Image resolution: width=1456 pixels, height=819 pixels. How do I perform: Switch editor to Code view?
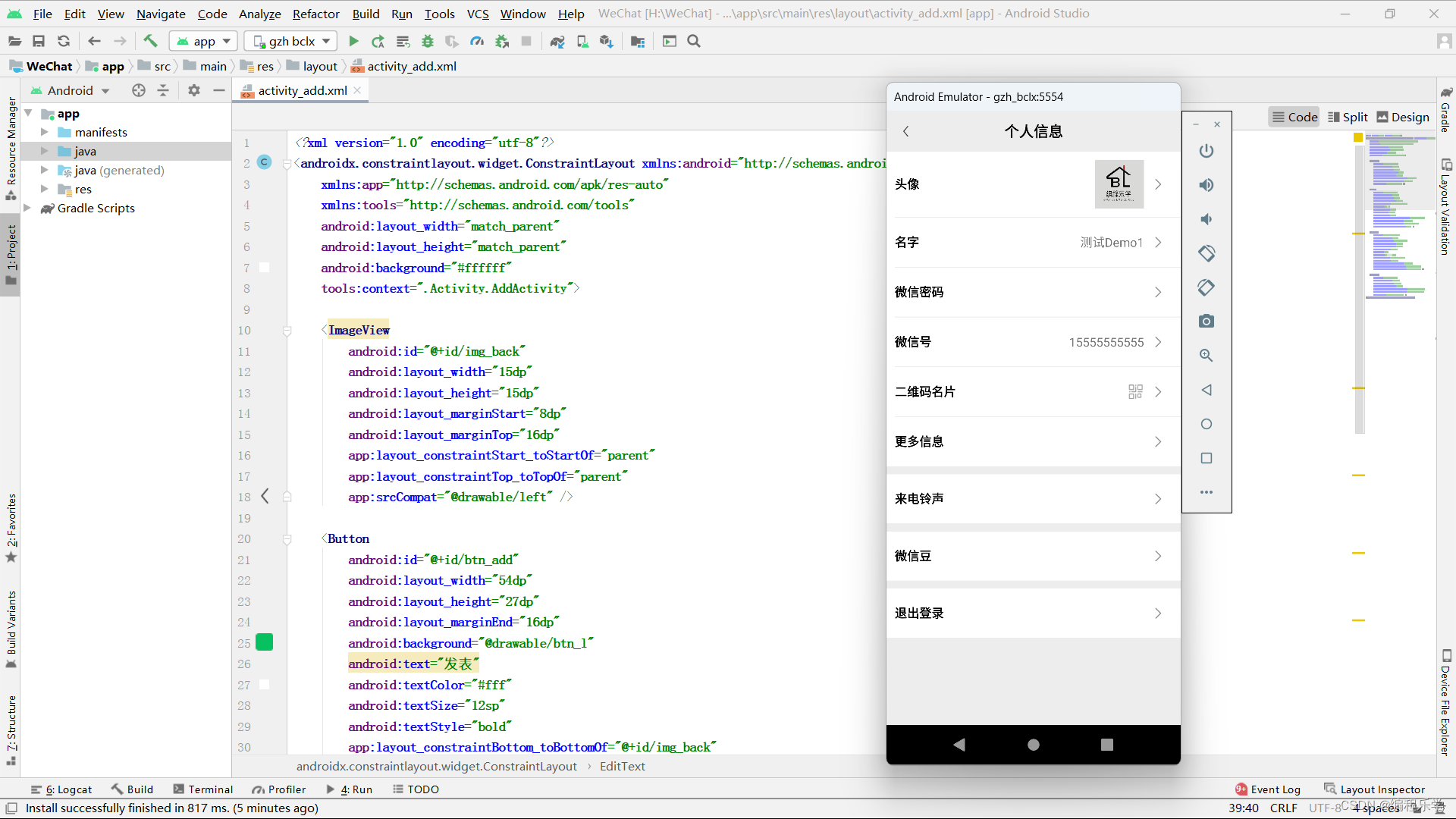1294,117
